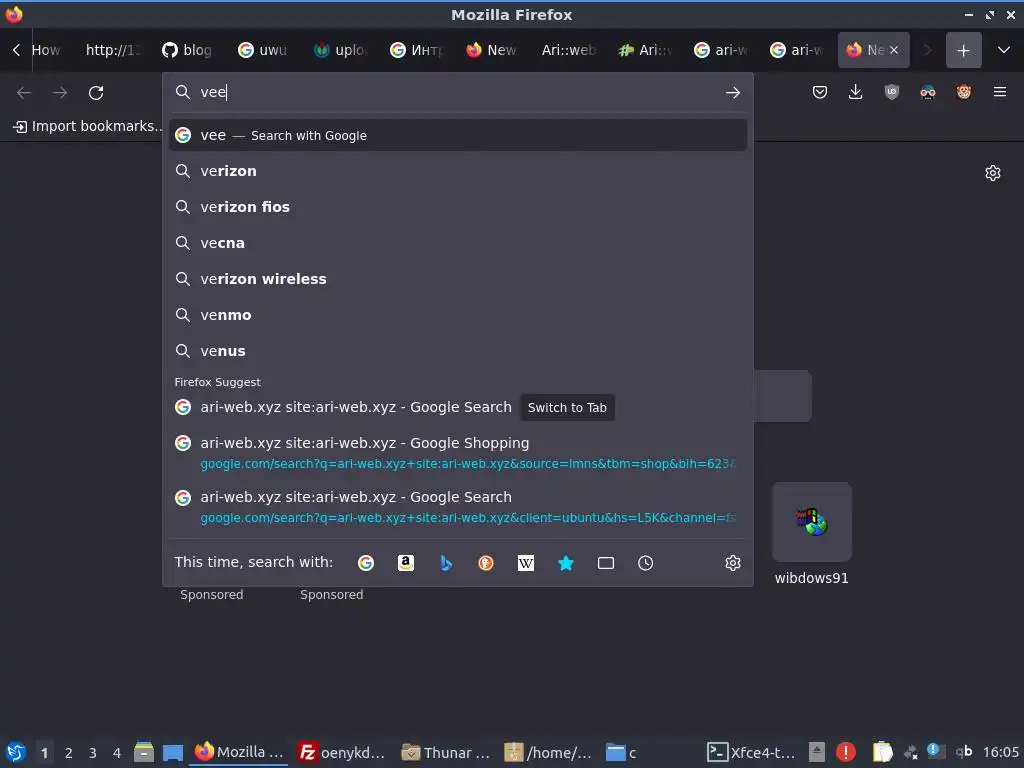Search this time with Bing icon
Image resolution: width=1024 pixels, height=768 pixels.
coord(446,563)
